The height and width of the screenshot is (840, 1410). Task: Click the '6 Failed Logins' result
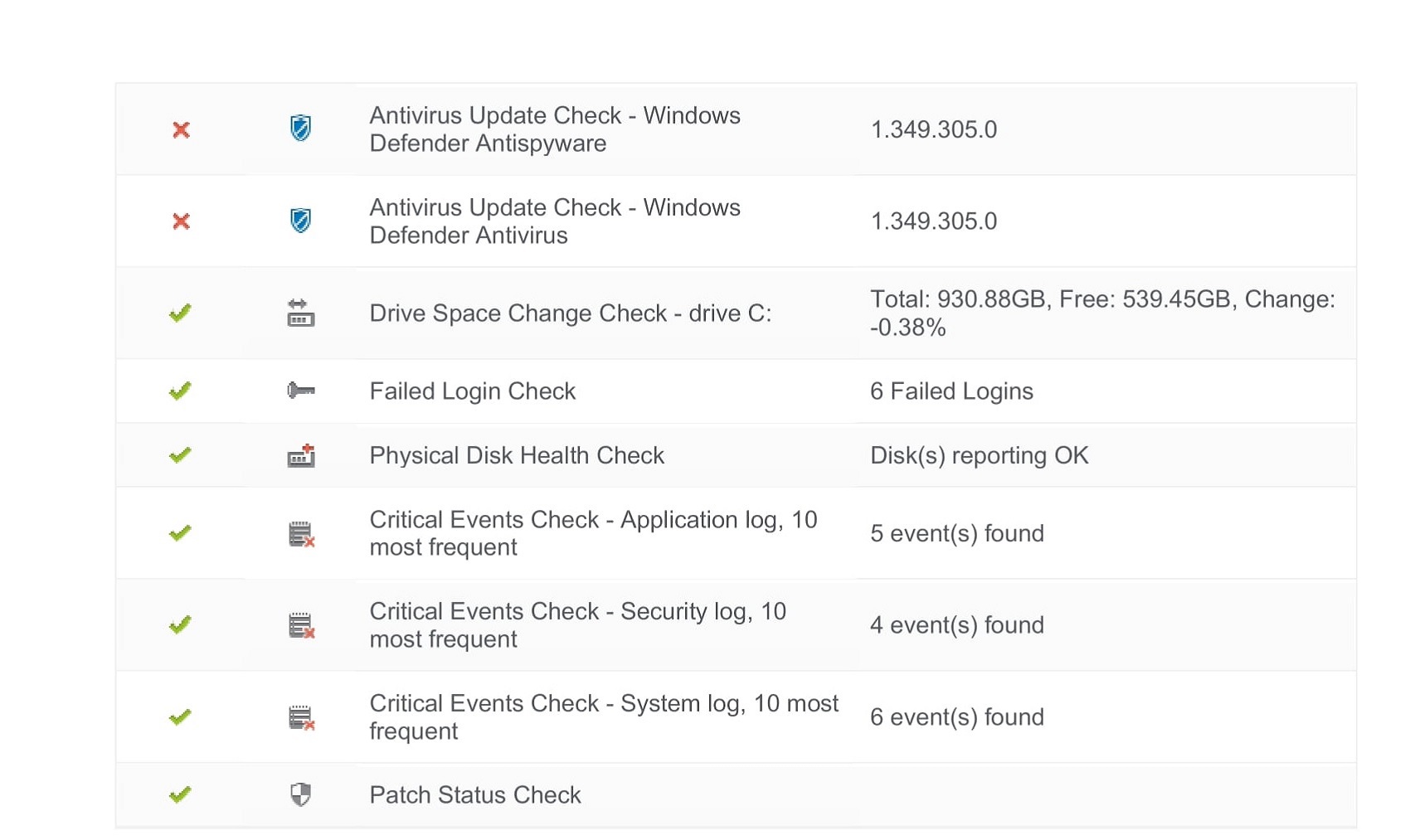coord(951,391)
